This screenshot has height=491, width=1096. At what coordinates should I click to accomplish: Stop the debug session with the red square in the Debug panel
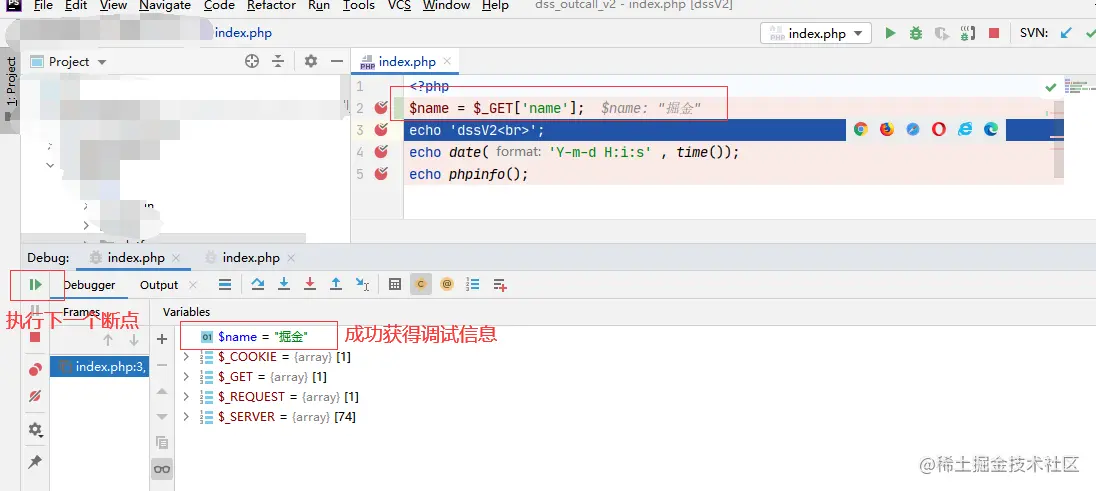[35, 337]
